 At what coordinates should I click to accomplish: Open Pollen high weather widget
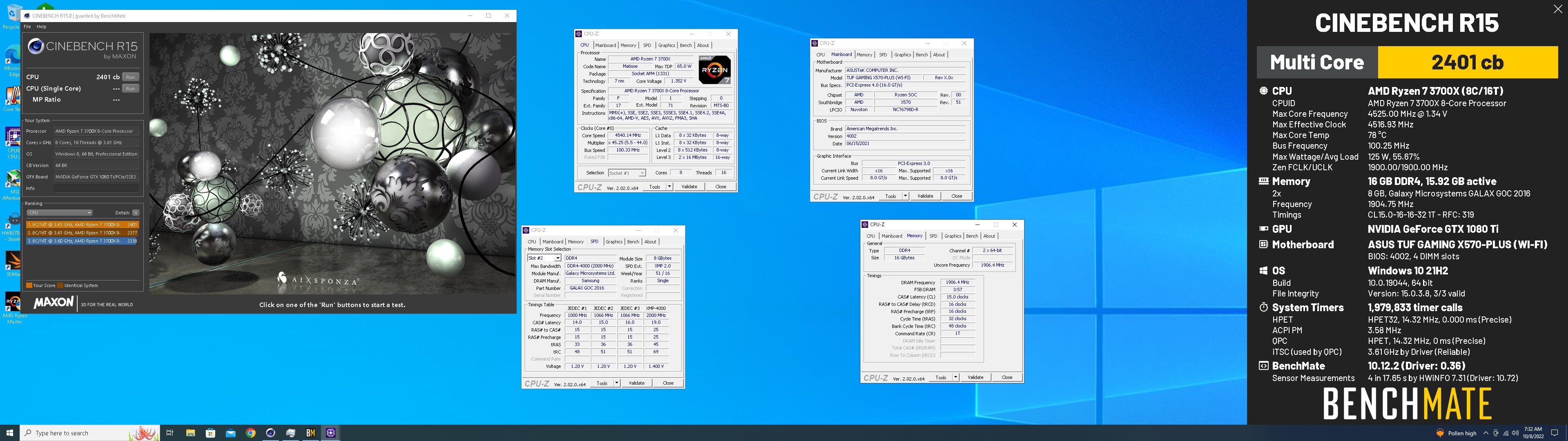(x=1457, y=433)
